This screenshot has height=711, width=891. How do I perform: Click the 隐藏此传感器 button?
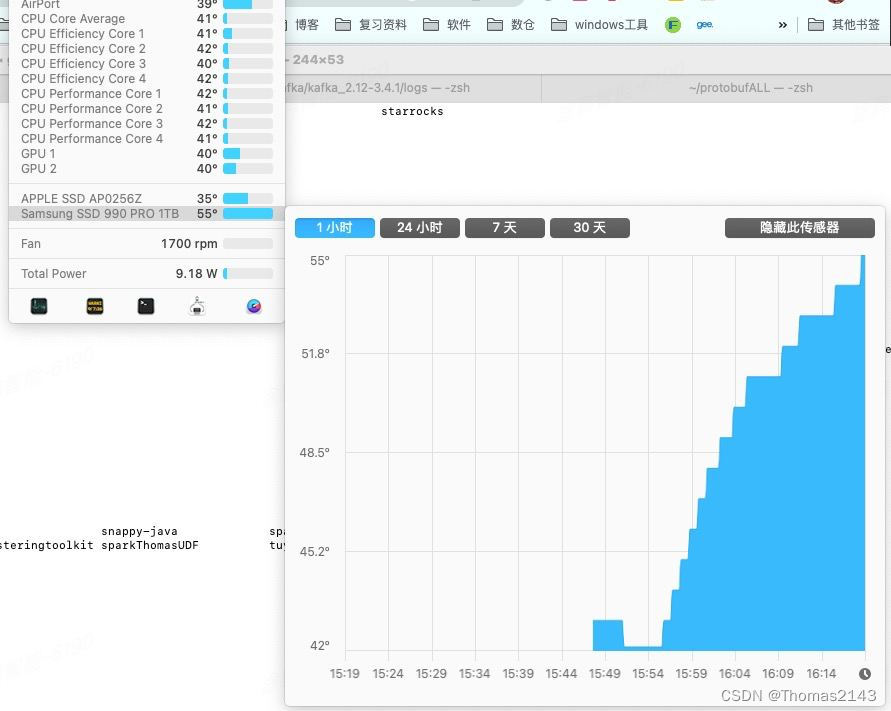coord(800,227)
